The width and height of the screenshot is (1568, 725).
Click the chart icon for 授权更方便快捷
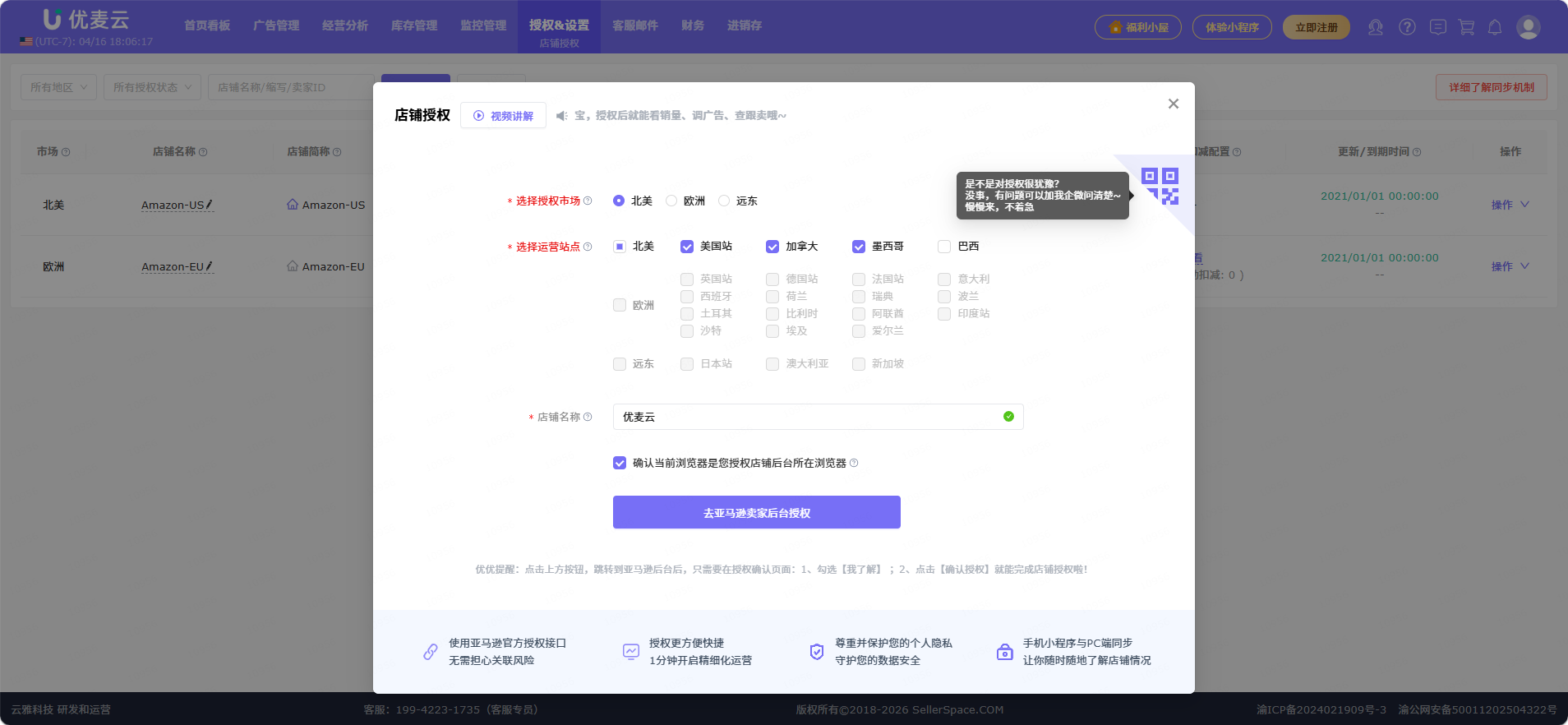coord(631,652)
